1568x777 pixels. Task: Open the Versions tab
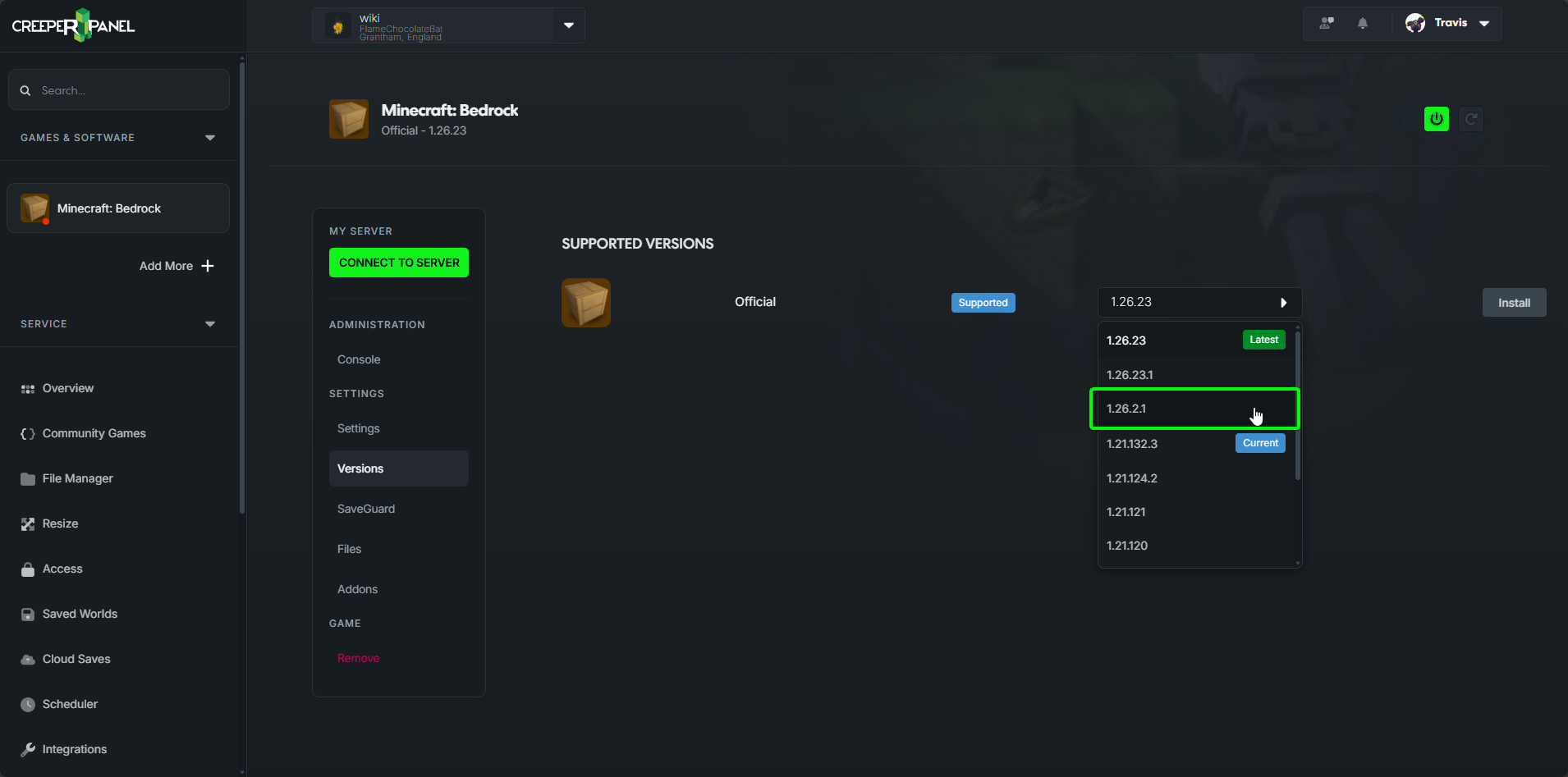pos(399,468)
